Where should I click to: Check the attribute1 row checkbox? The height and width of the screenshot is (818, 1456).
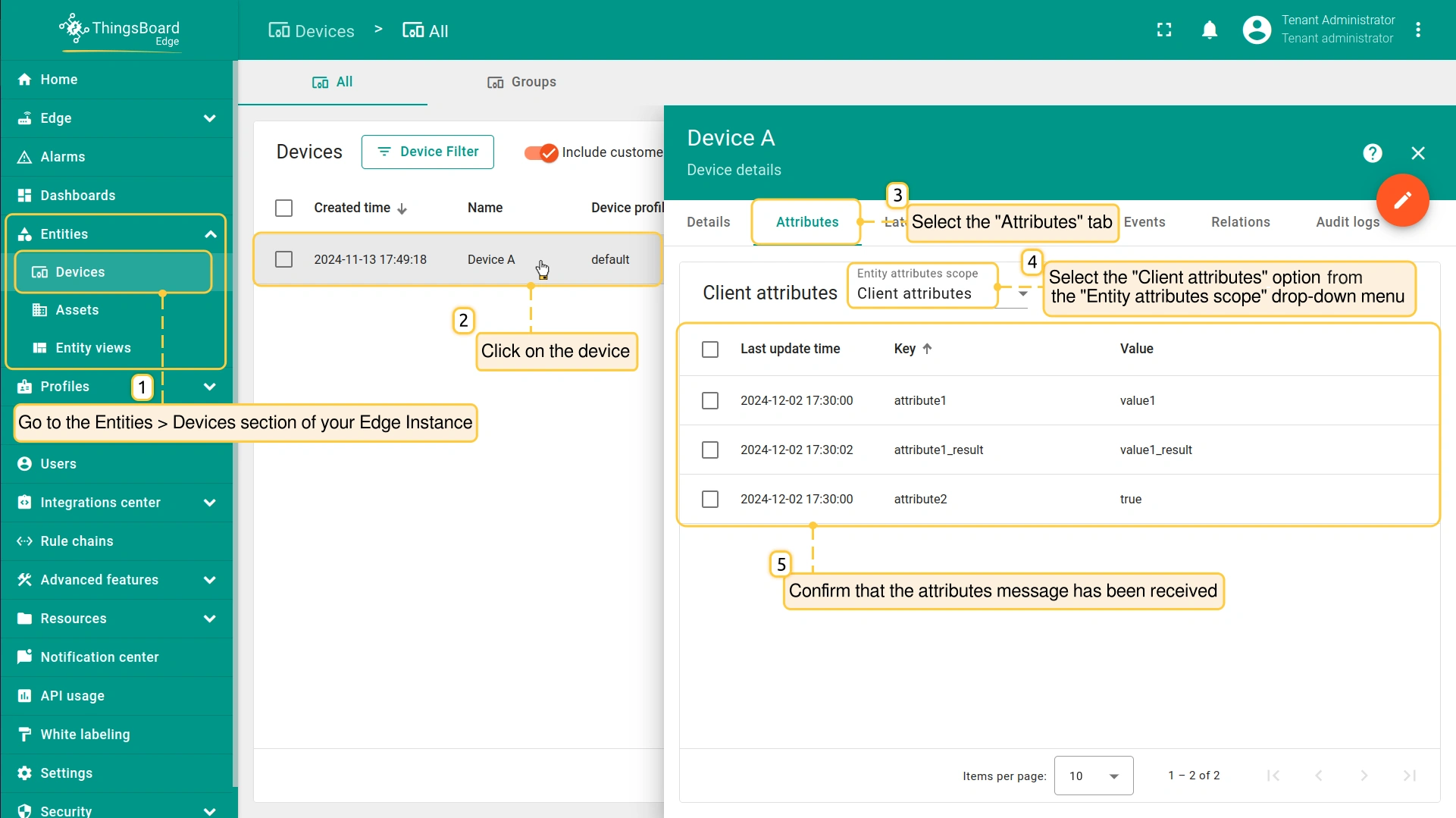[x=709, y=400]
